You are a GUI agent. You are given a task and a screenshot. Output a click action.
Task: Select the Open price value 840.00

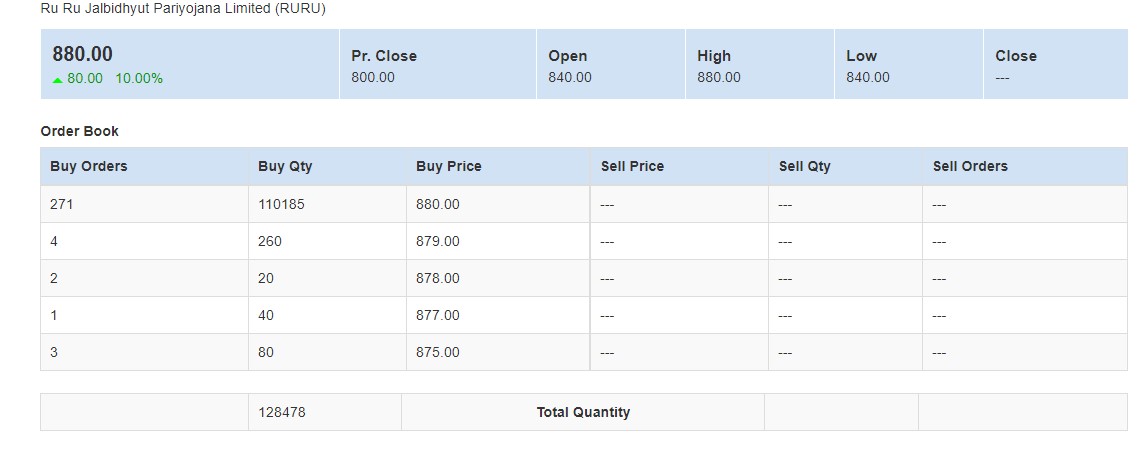point(570,77)
